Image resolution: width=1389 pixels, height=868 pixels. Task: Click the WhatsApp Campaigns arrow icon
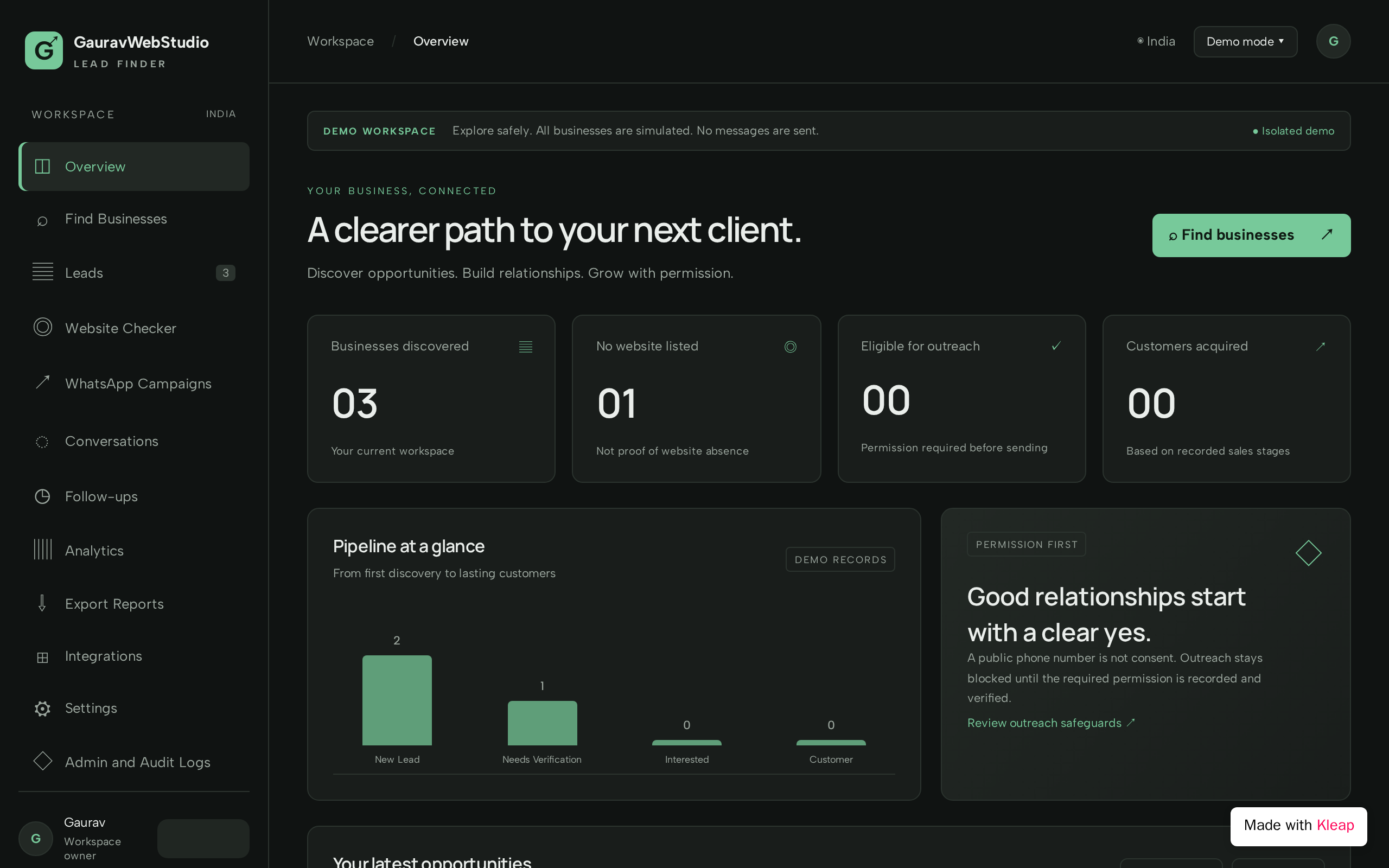click(x=42, y=382)
